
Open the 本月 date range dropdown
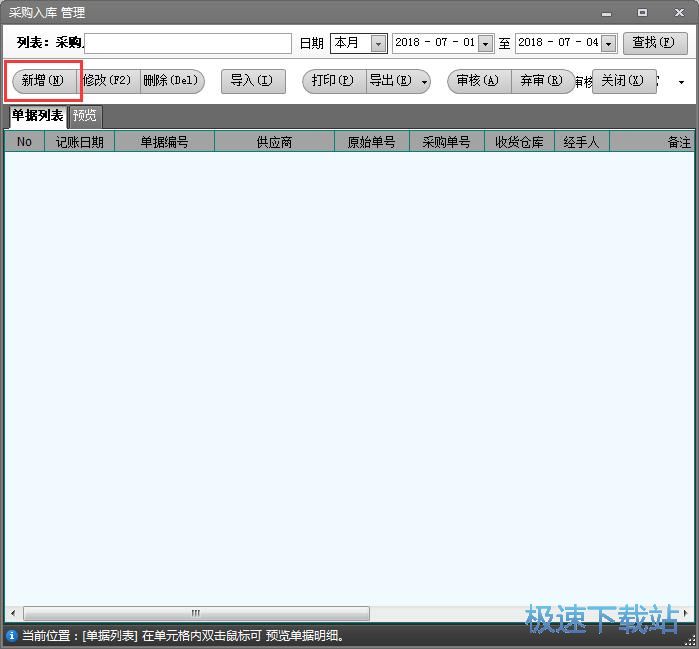[378, 44]
